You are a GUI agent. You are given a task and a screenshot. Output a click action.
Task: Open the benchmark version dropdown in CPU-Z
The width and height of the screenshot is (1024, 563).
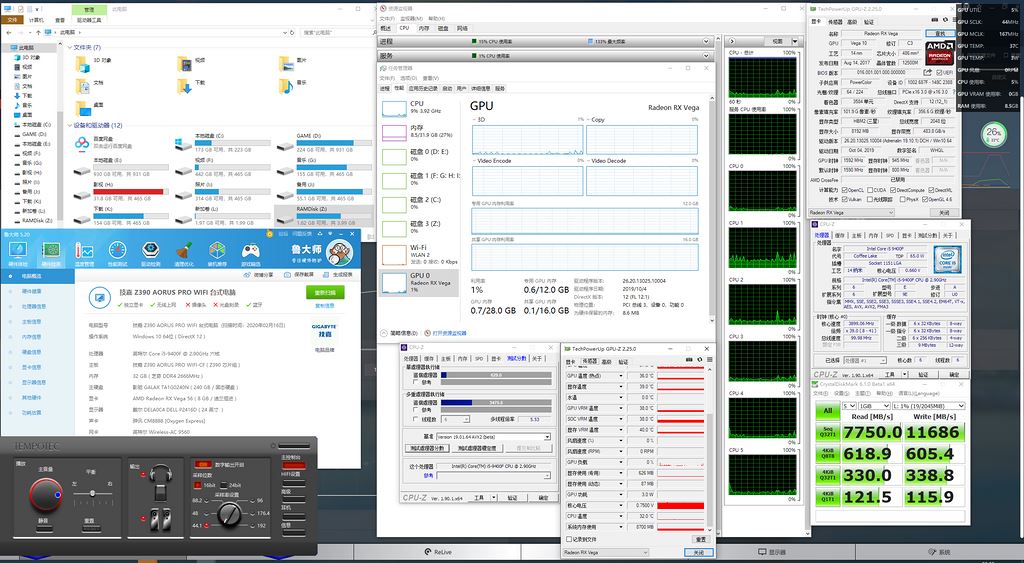click(x=494, y=436)
